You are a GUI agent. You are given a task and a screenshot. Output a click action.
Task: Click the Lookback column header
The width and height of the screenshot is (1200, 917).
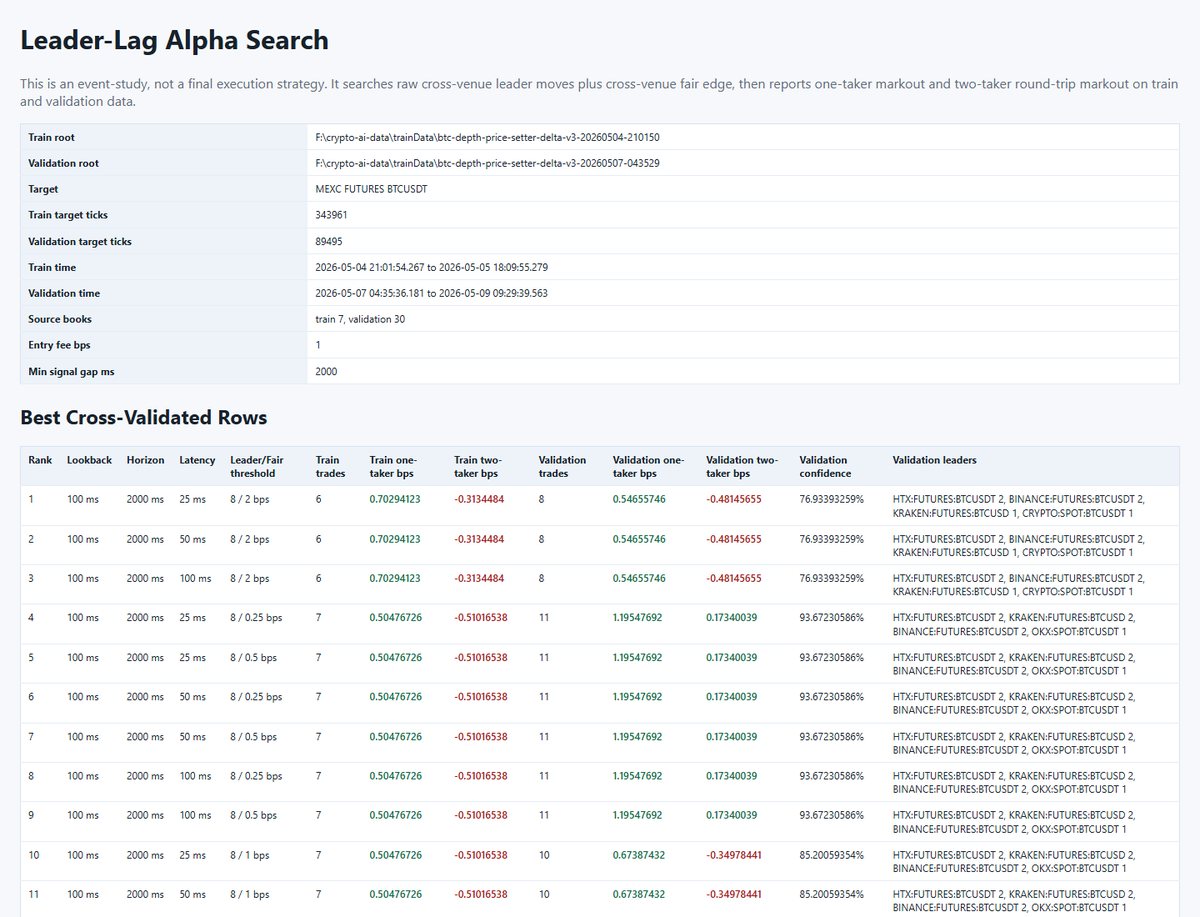coord(89,460)
